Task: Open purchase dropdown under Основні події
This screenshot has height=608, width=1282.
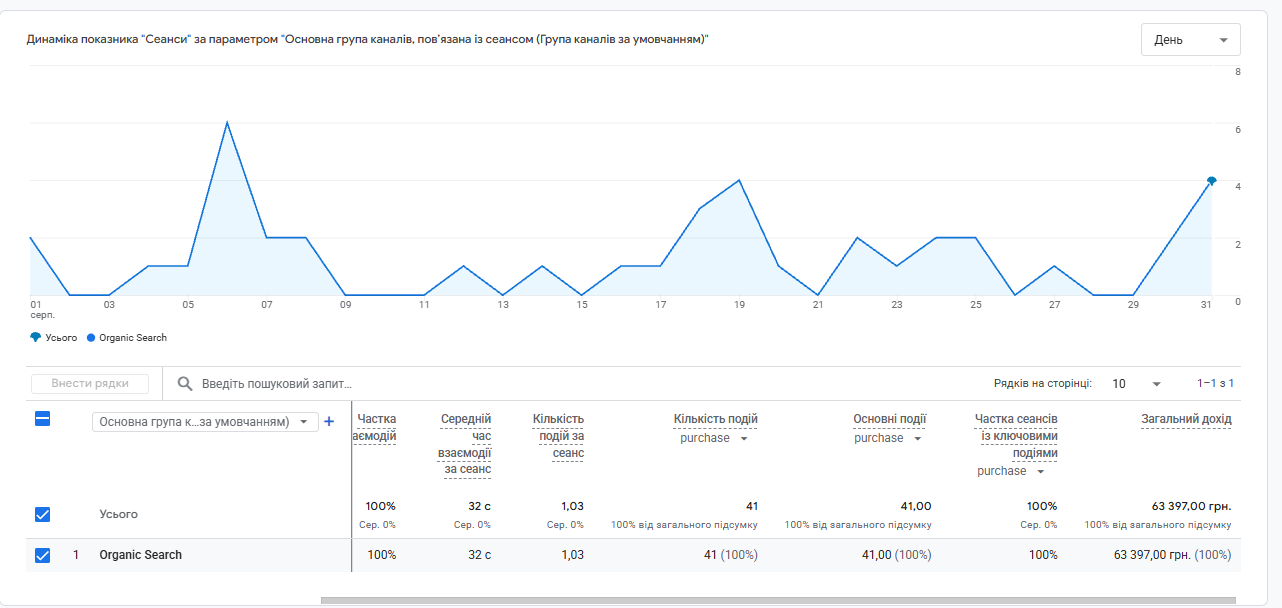Action: 887,438
